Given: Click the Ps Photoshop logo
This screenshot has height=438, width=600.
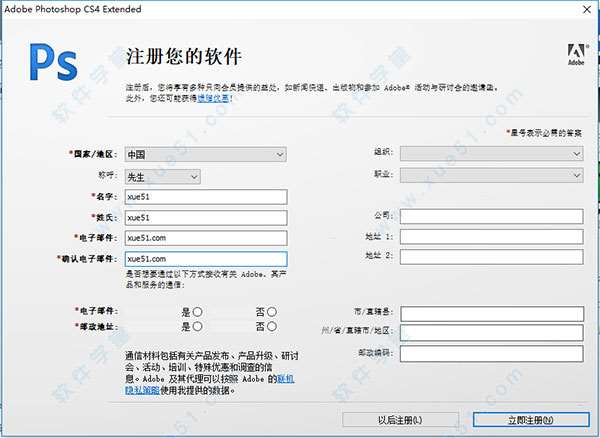Looking at the screenshot, I should click(54, 62).
